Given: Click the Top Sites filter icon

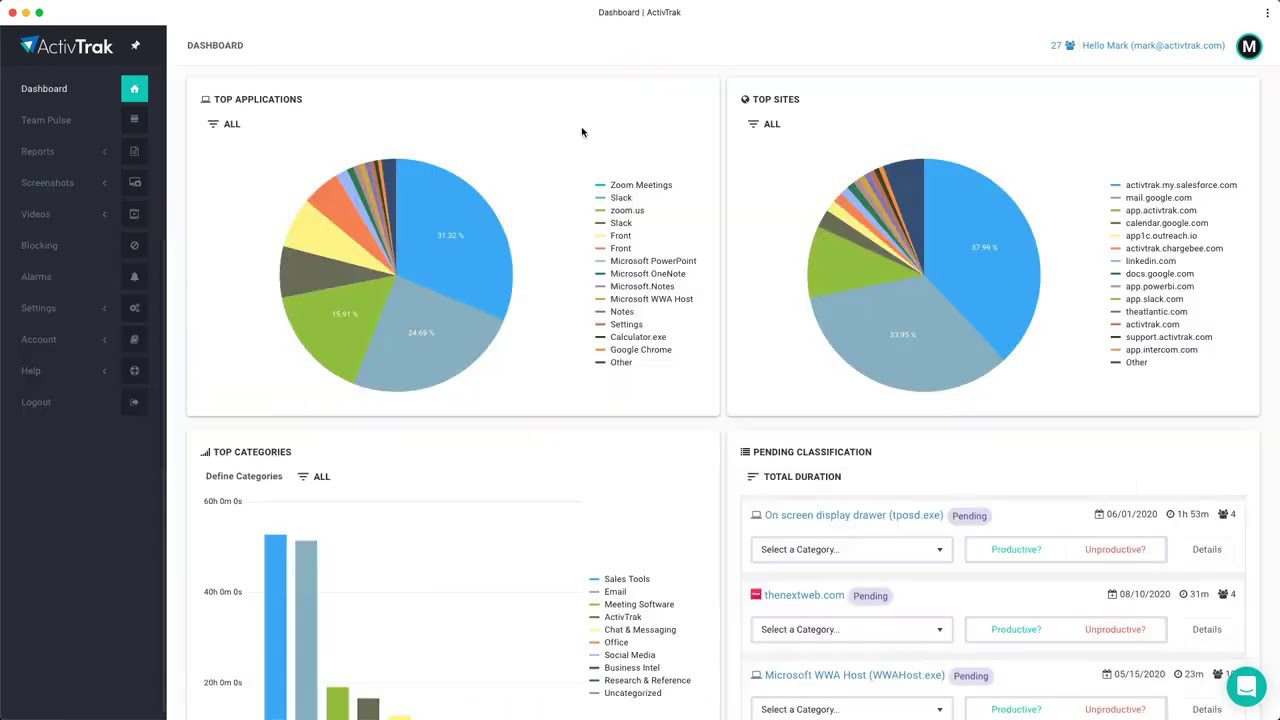Looking at the screenshot, I should click(753, 124).
